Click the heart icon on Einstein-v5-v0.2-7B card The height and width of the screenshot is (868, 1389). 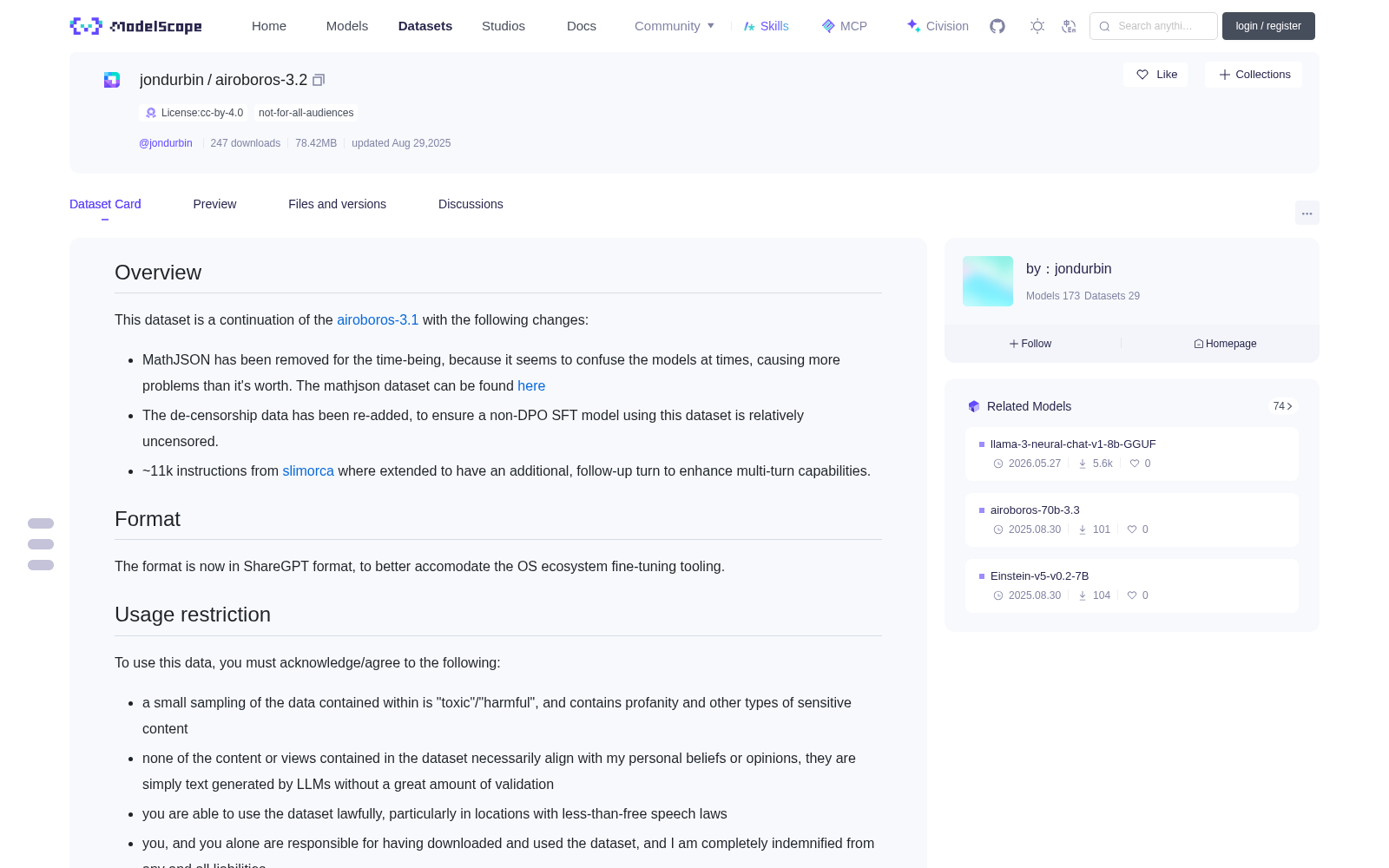coord(1132,595)
